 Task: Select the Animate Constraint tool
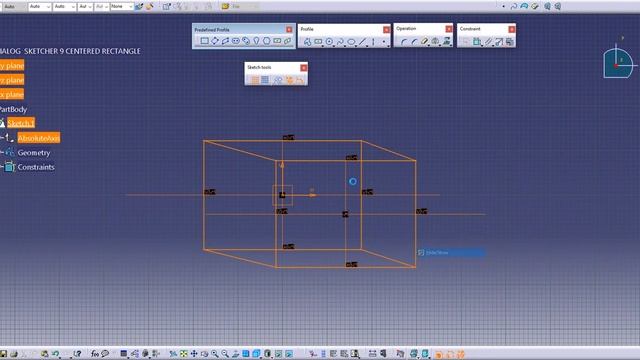pyautogui.click(x=499, y=42)
